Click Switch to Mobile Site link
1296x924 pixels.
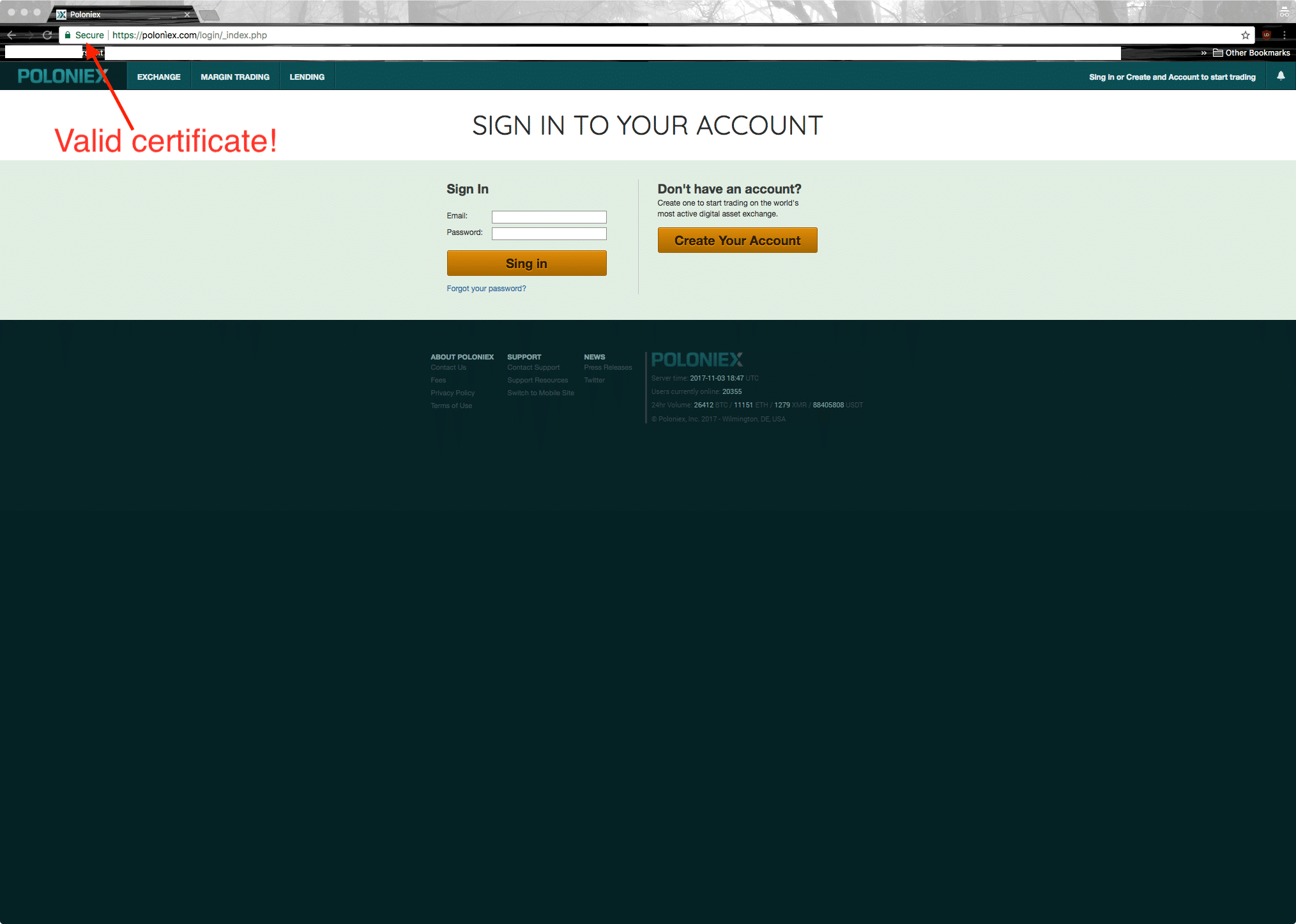pyautogui.click(x=540, y=393)
